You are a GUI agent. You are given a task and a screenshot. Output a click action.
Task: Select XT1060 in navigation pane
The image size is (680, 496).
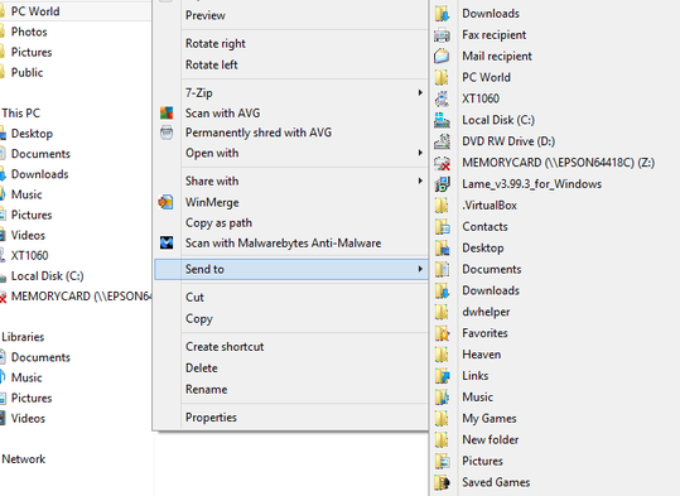coord(29,255)
